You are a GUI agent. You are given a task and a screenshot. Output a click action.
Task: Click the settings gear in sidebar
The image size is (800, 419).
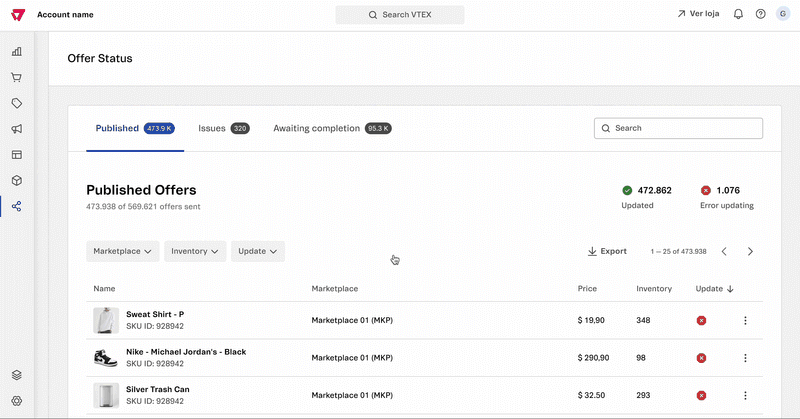tap(17, 400)
